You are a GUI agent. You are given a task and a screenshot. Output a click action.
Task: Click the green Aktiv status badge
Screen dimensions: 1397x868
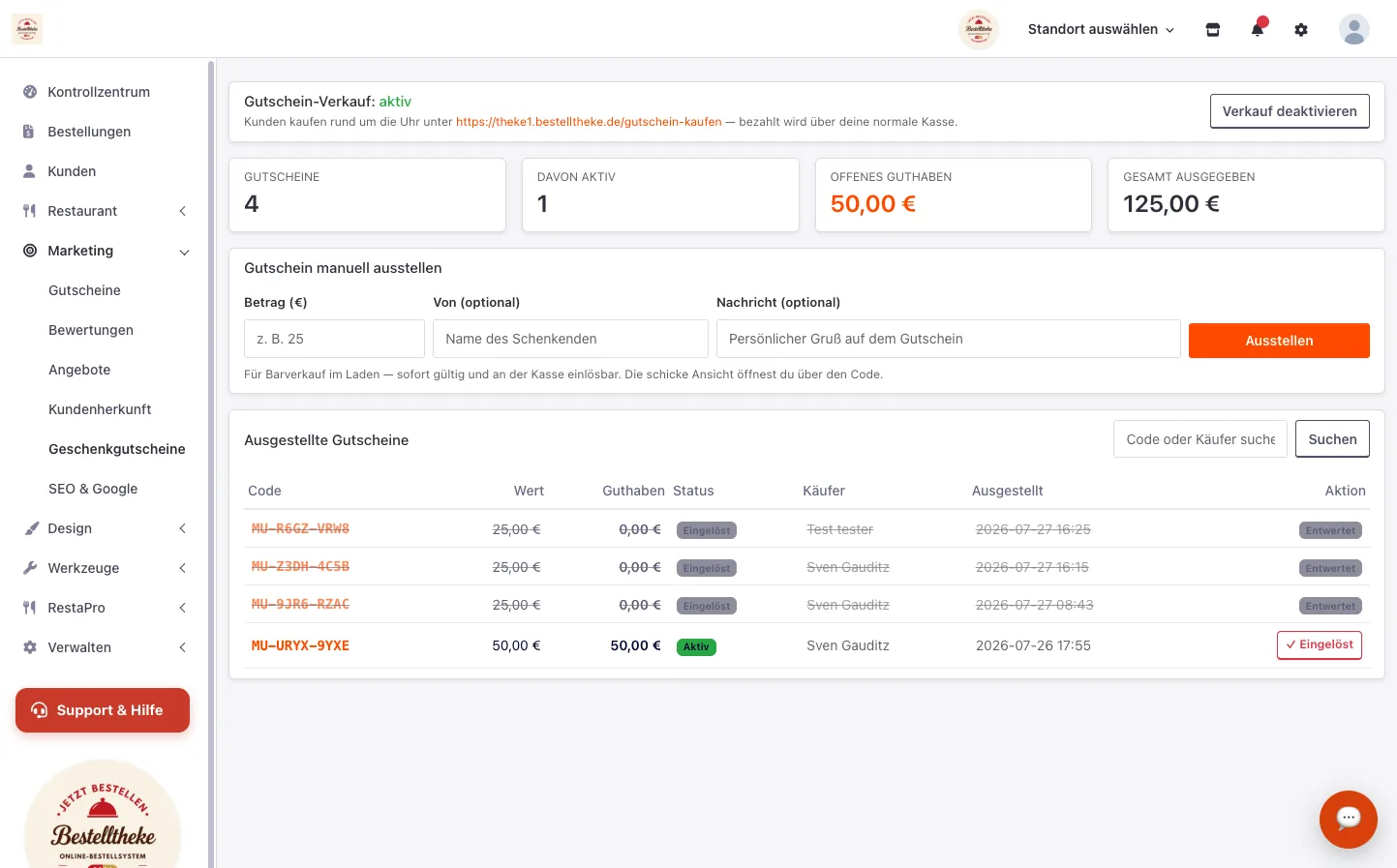(696, 646)
